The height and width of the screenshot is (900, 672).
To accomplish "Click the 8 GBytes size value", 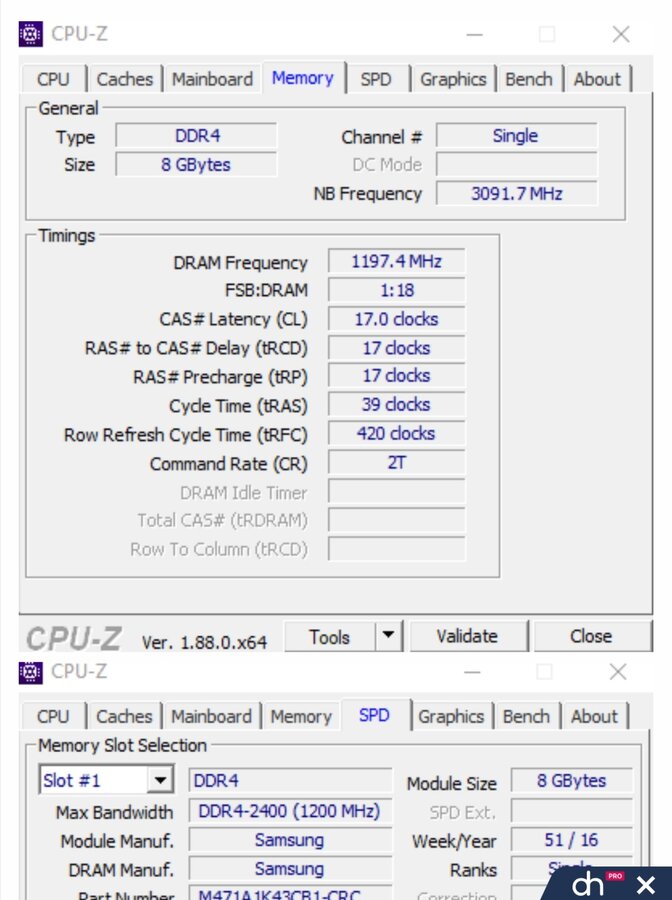I will [x=196, y=165].
